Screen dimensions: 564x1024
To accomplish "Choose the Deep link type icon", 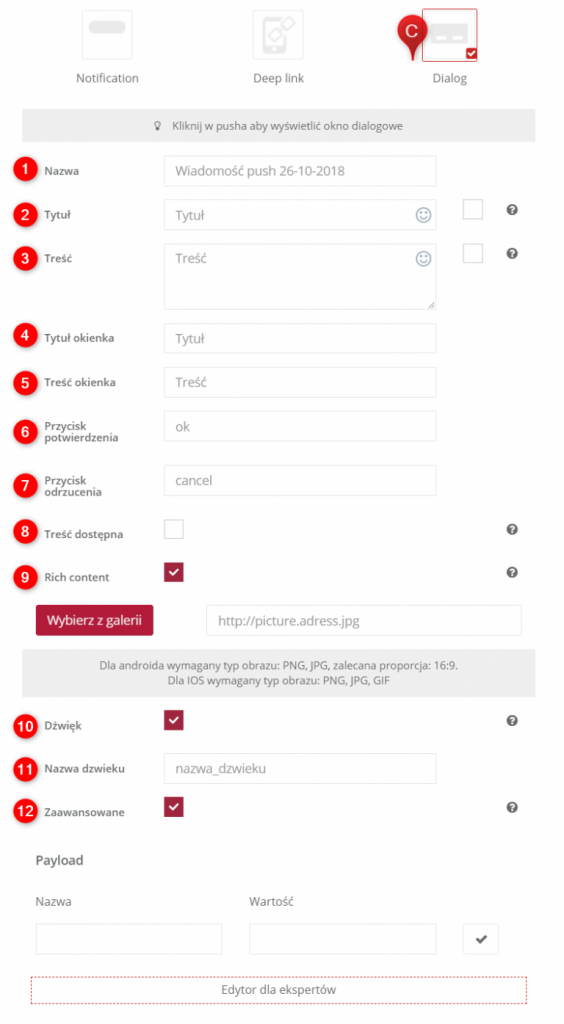I will pyautogui.click(x=278, y=35).
